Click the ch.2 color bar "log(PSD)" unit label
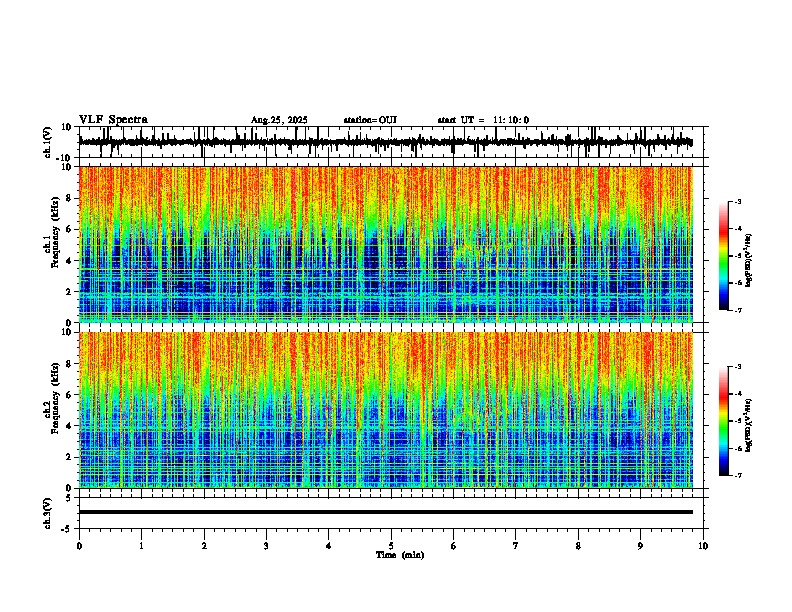The width and height of the screenshot is (792, 612). (x=749, y=426)
